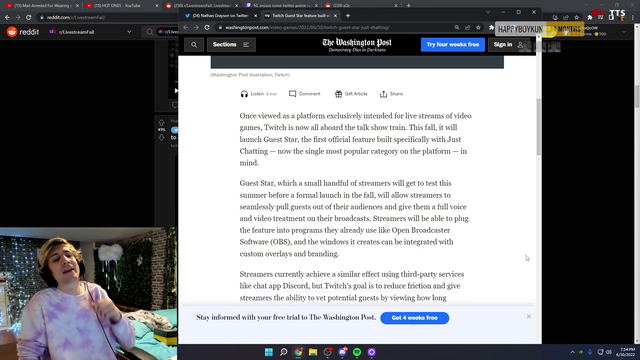
Task: Open extensions puzzle icon in back window
Action: coord(589,18)
